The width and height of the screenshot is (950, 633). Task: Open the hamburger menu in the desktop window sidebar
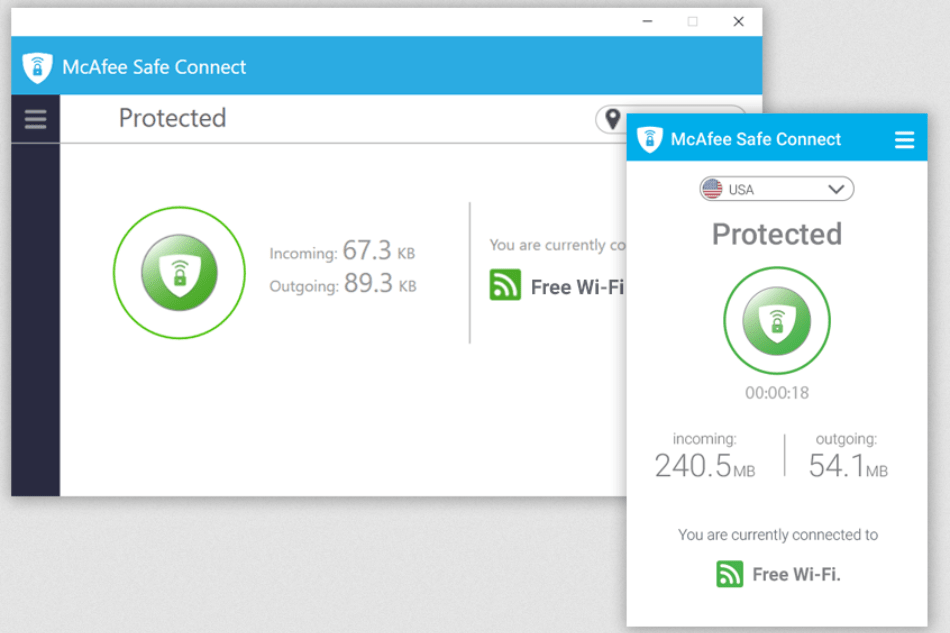point(35,119)
